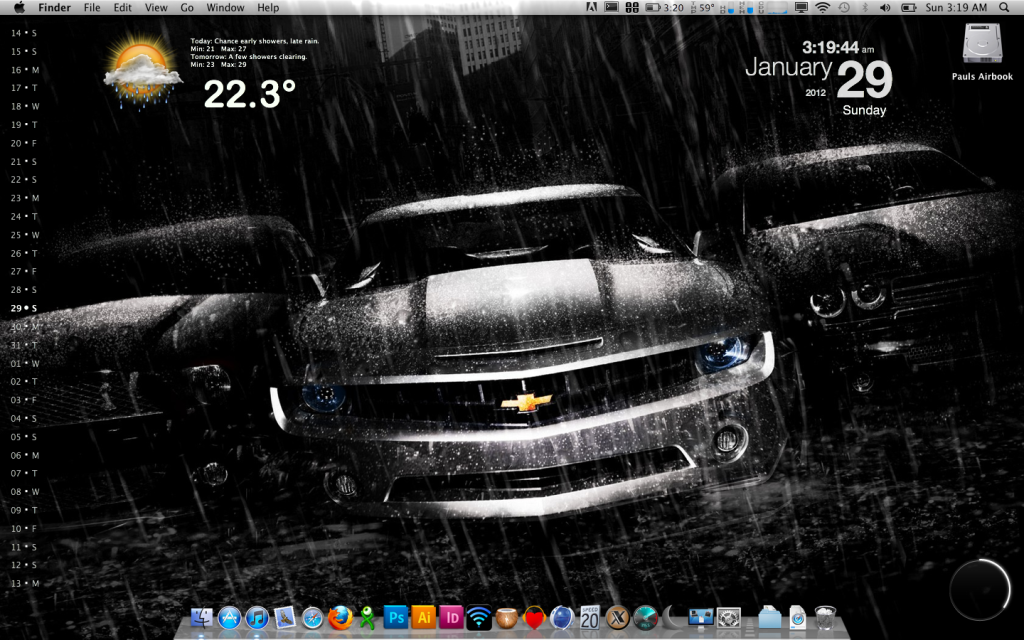Launch InDesign from the dock
This screenshot has height=640, width=1024.
point(451,617)
